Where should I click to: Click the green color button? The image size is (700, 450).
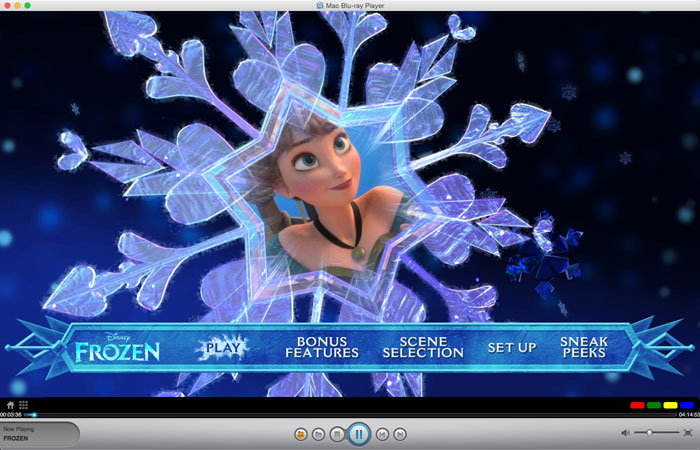[x=654, y=405]
